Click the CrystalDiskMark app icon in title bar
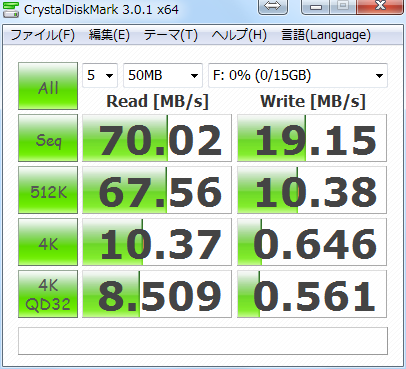 tap(11, 9)
